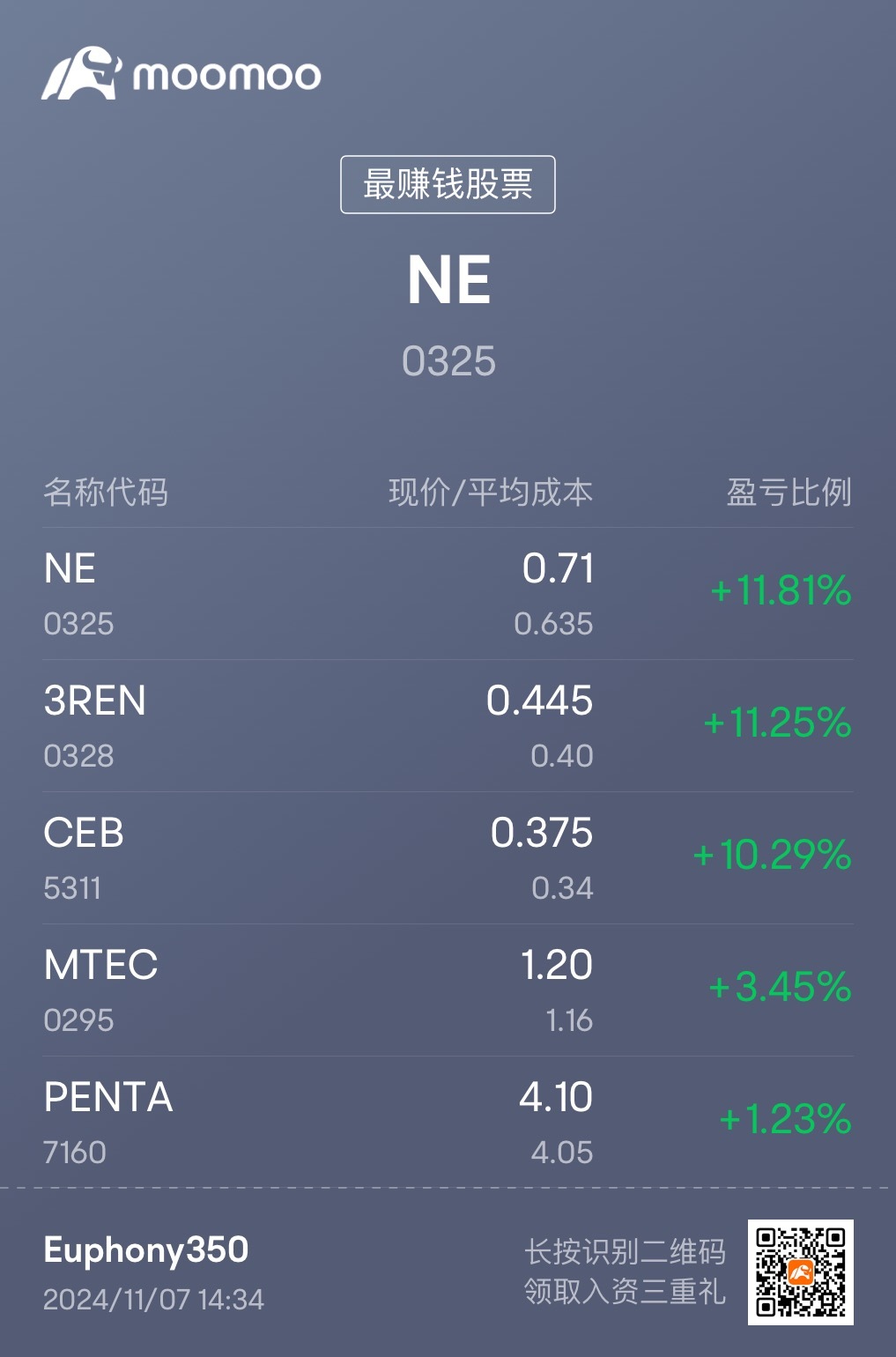Open the QR code image
This screenshot has width=896, height=1357.
click(800, 1272)
